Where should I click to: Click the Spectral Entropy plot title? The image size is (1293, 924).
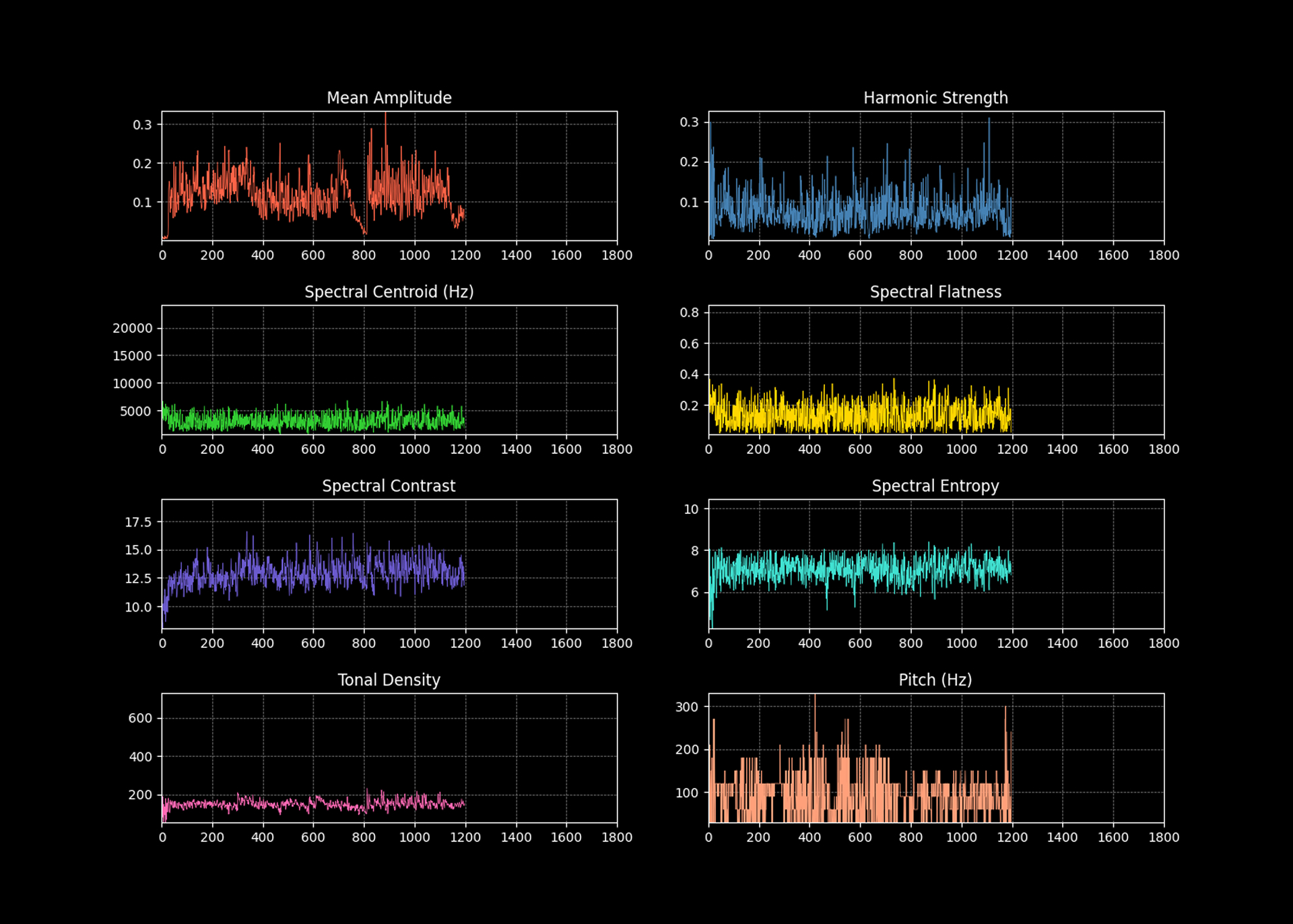[935, 486]
